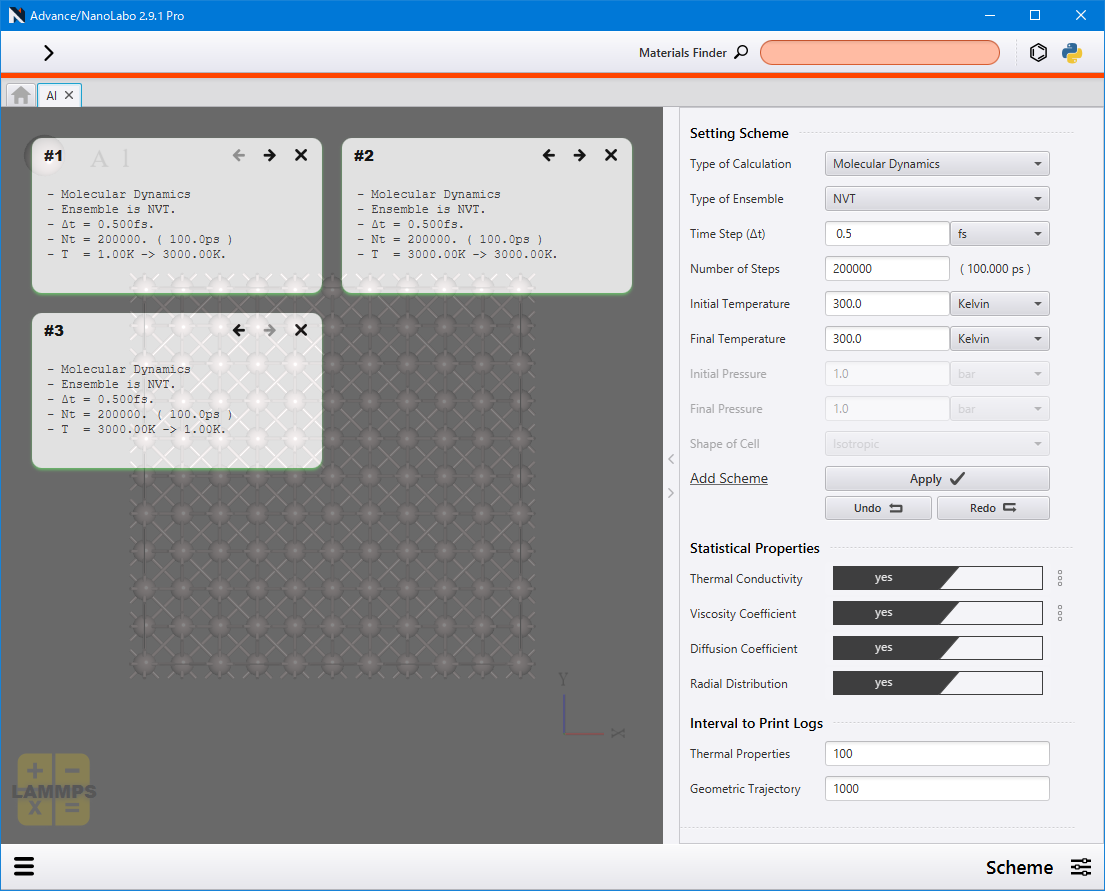This screenshot has width=1105, height=891.
Task: Delete scheme #1 card
Action: pyautogui.click(x=301, y=155)
